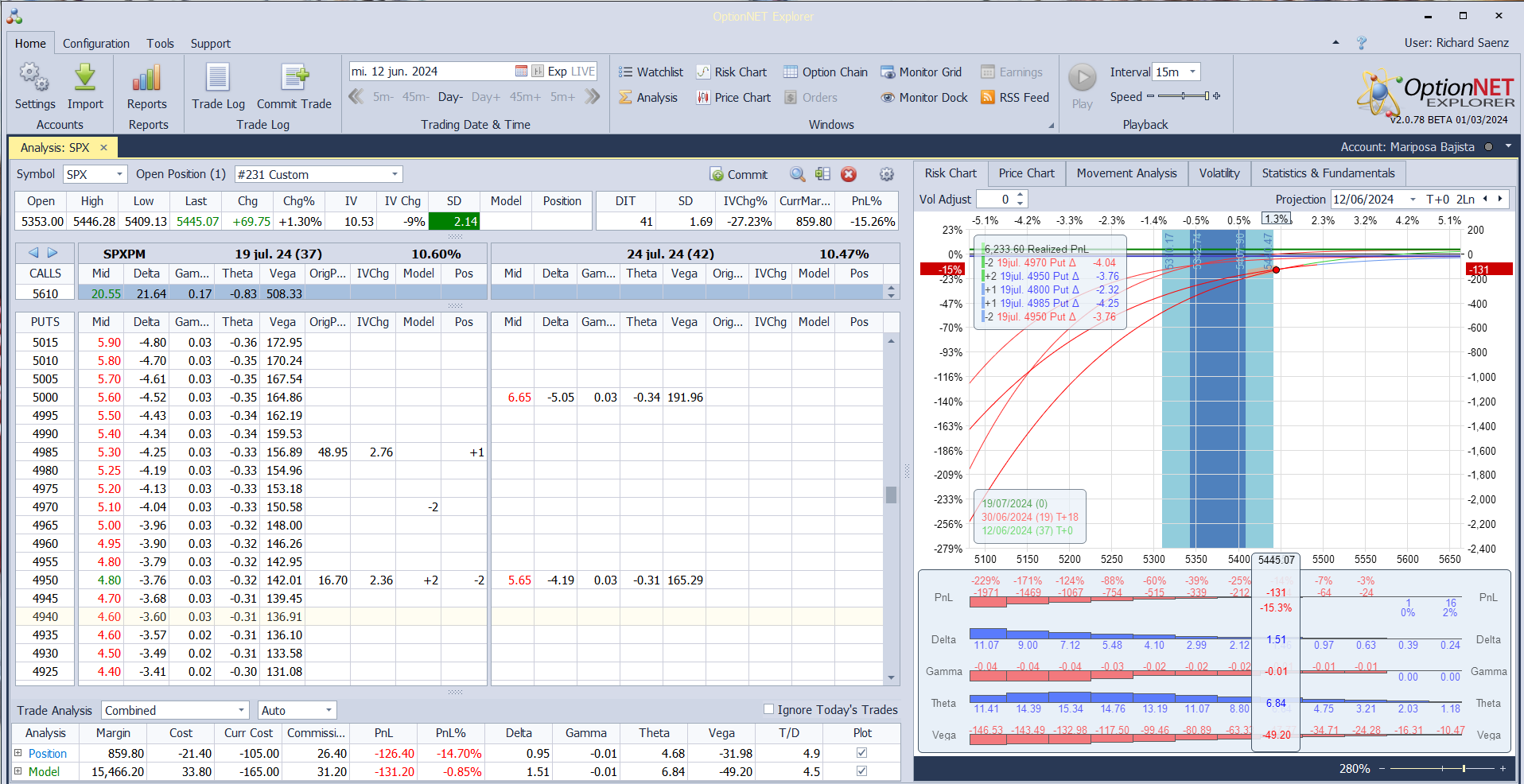Expand the Model analysis row
Screen dimensions: 1524x784
tap(18, 771)
